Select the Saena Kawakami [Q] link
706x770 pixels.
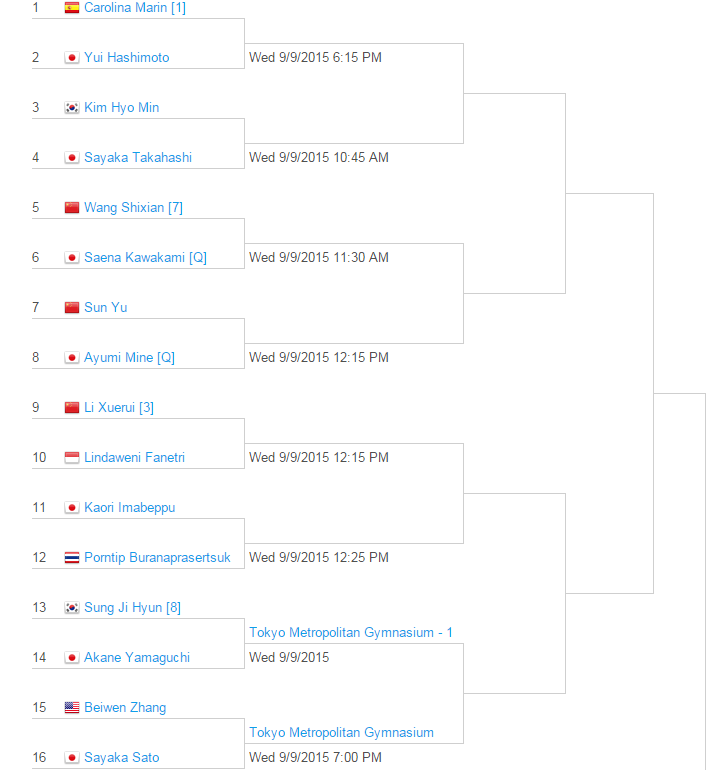145,258
